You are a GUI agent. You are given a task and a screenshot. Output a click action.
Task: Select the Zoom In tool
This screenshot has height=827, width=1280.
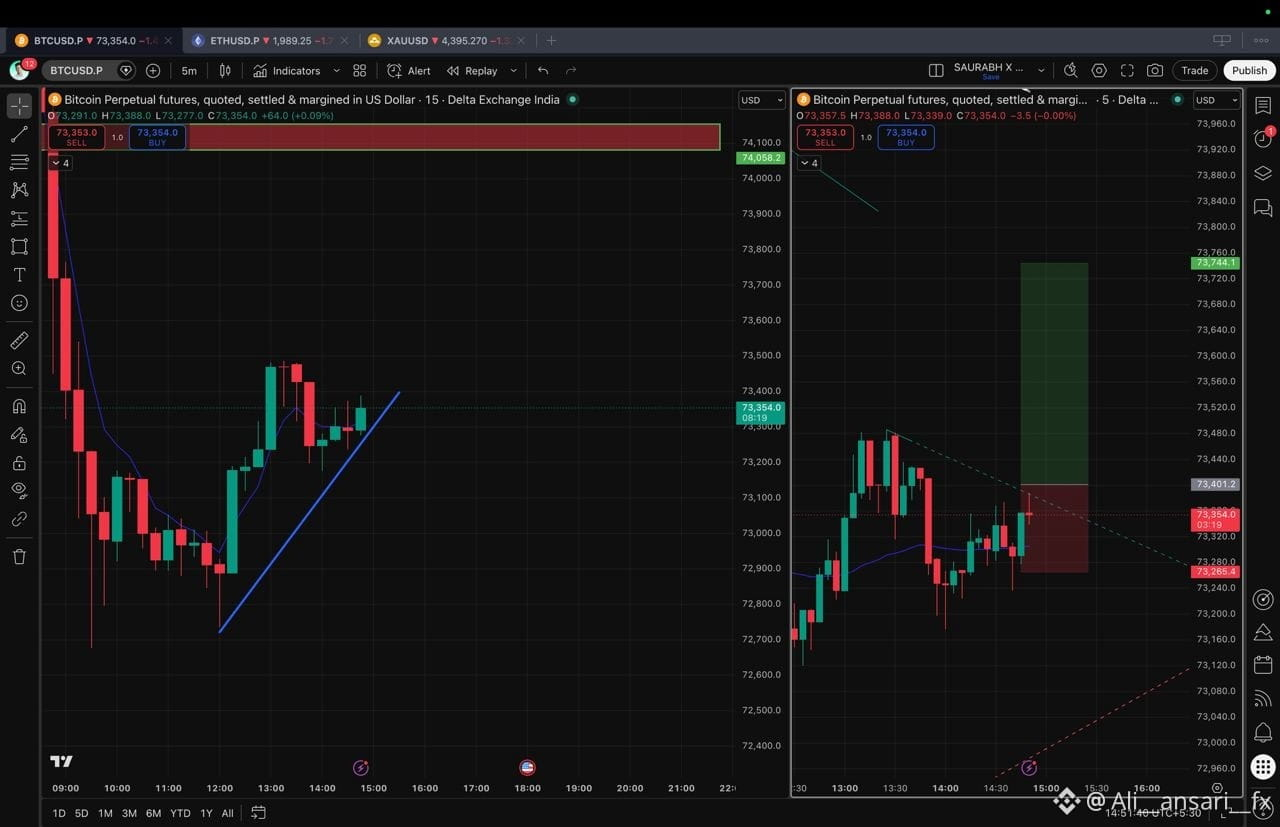(19, 369)
